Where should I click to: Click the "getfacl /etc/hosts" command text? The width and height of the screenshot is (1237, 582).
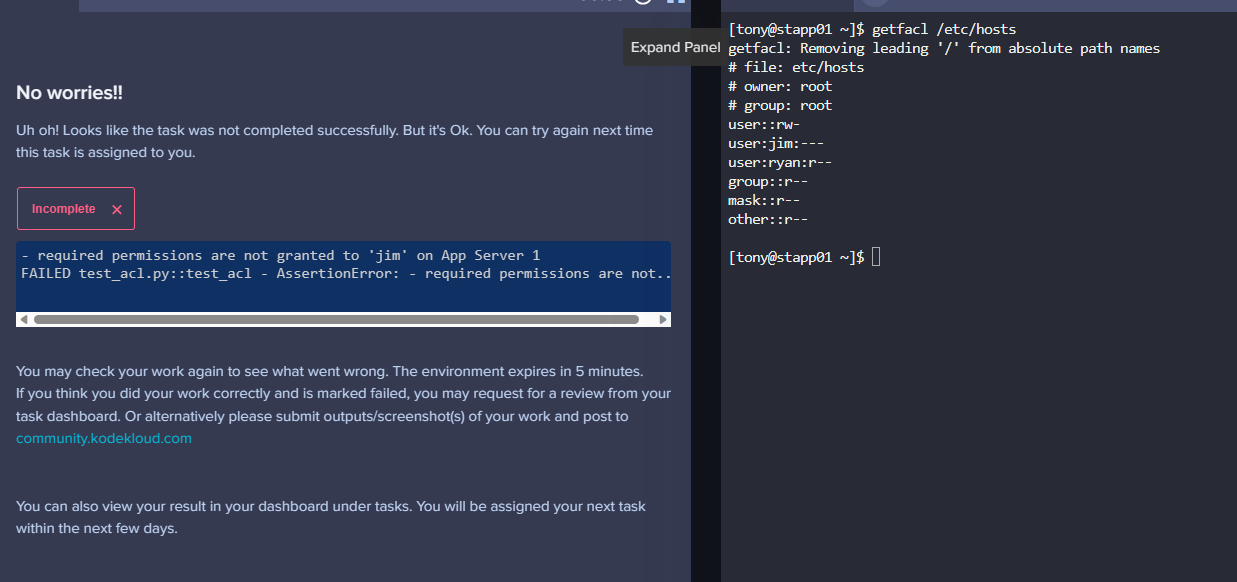pyautogui.click(x=944, y=29)
